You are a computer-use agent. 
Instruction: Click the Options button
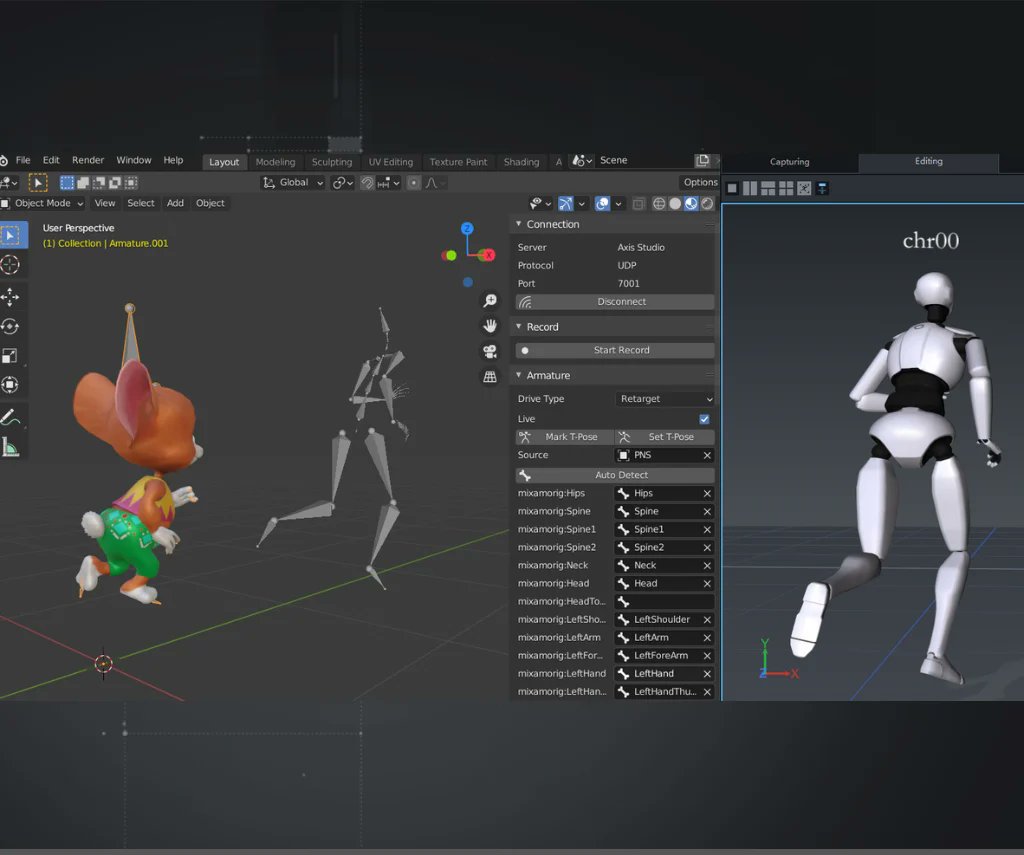[x=700, y=182]
